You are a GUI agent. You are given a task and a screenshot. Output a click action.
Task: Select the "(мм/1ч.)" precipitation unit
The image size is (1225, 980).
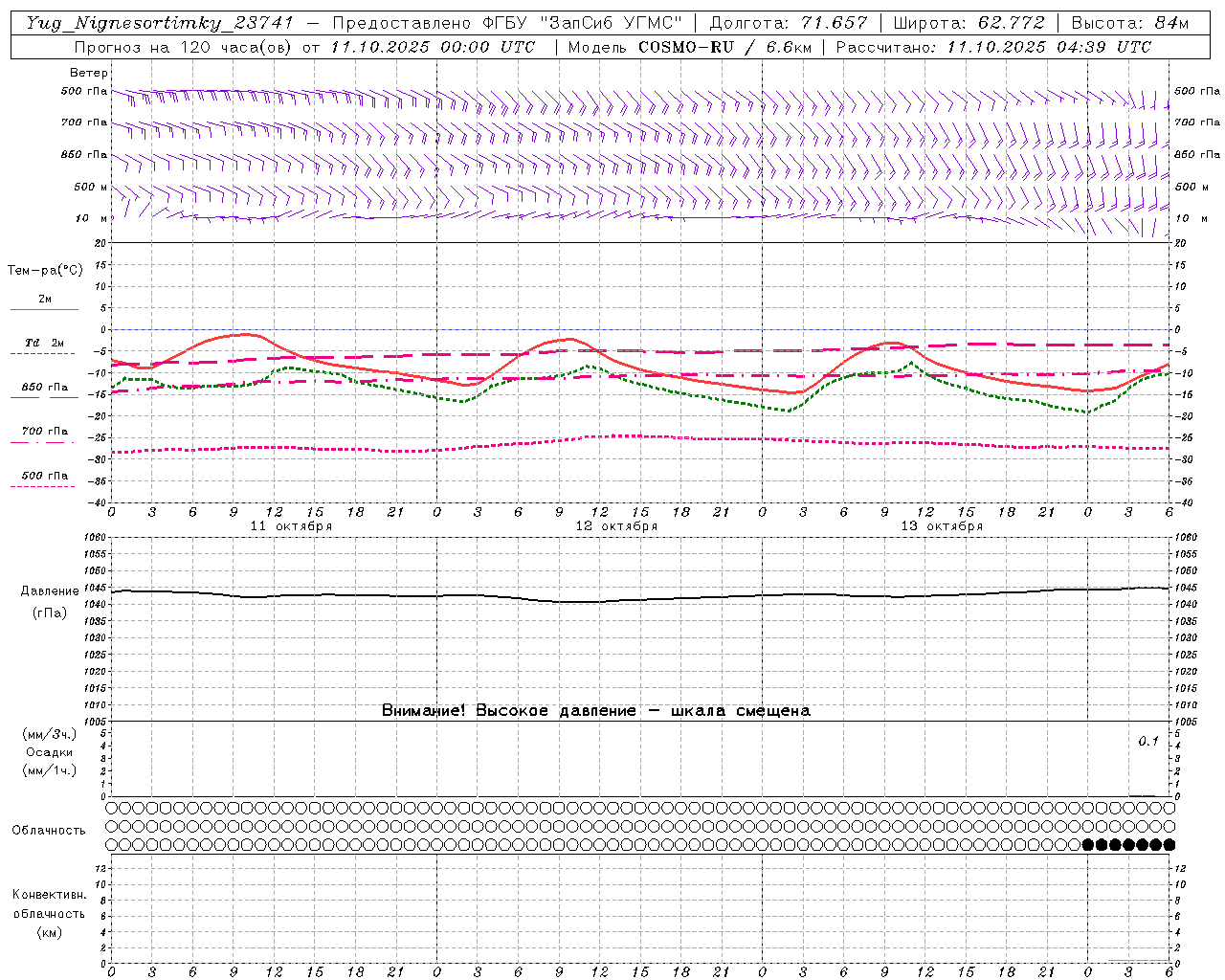click(x=50, y=770)
